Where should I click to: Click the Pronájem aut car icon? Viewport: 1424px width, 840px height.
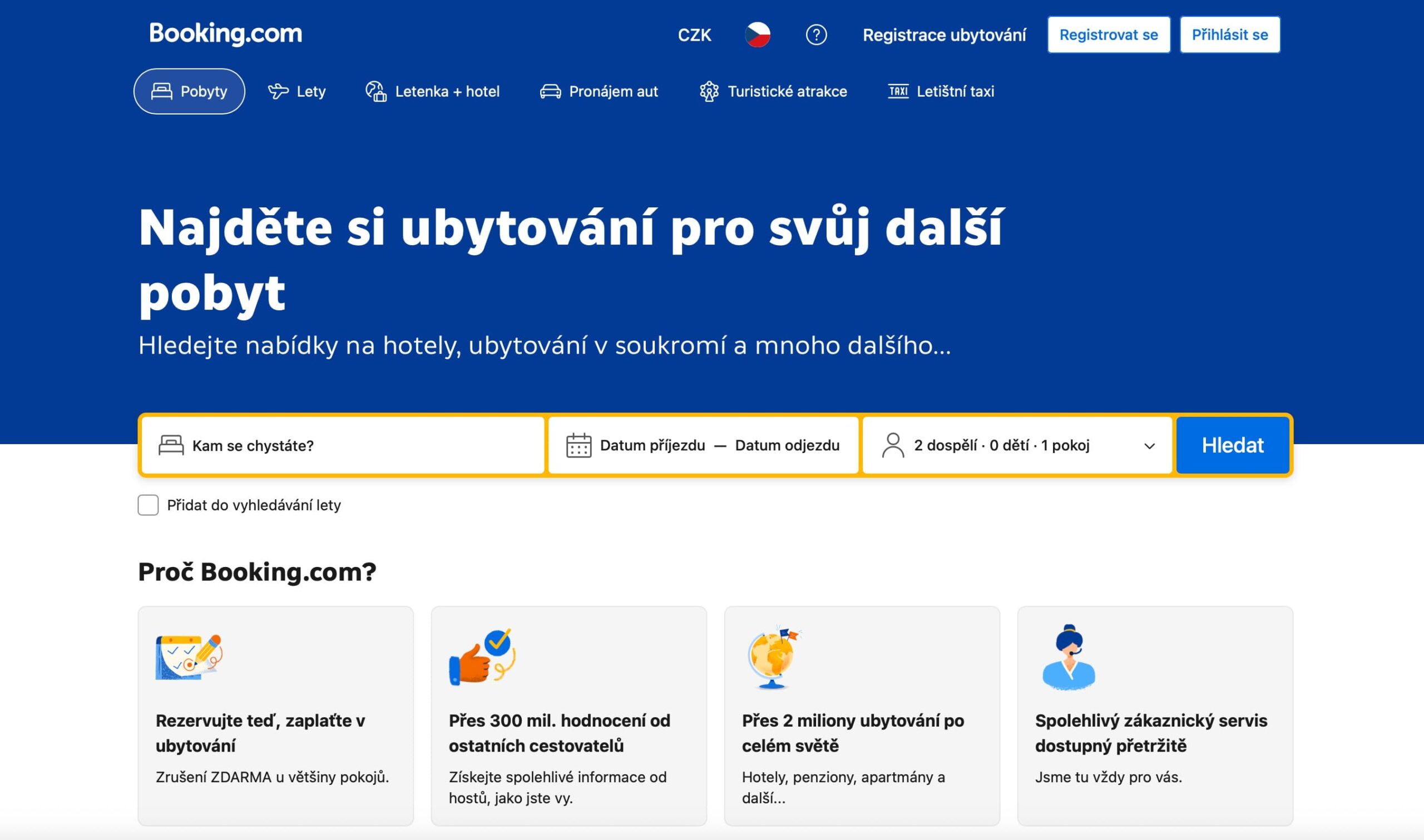pos(550,91)
